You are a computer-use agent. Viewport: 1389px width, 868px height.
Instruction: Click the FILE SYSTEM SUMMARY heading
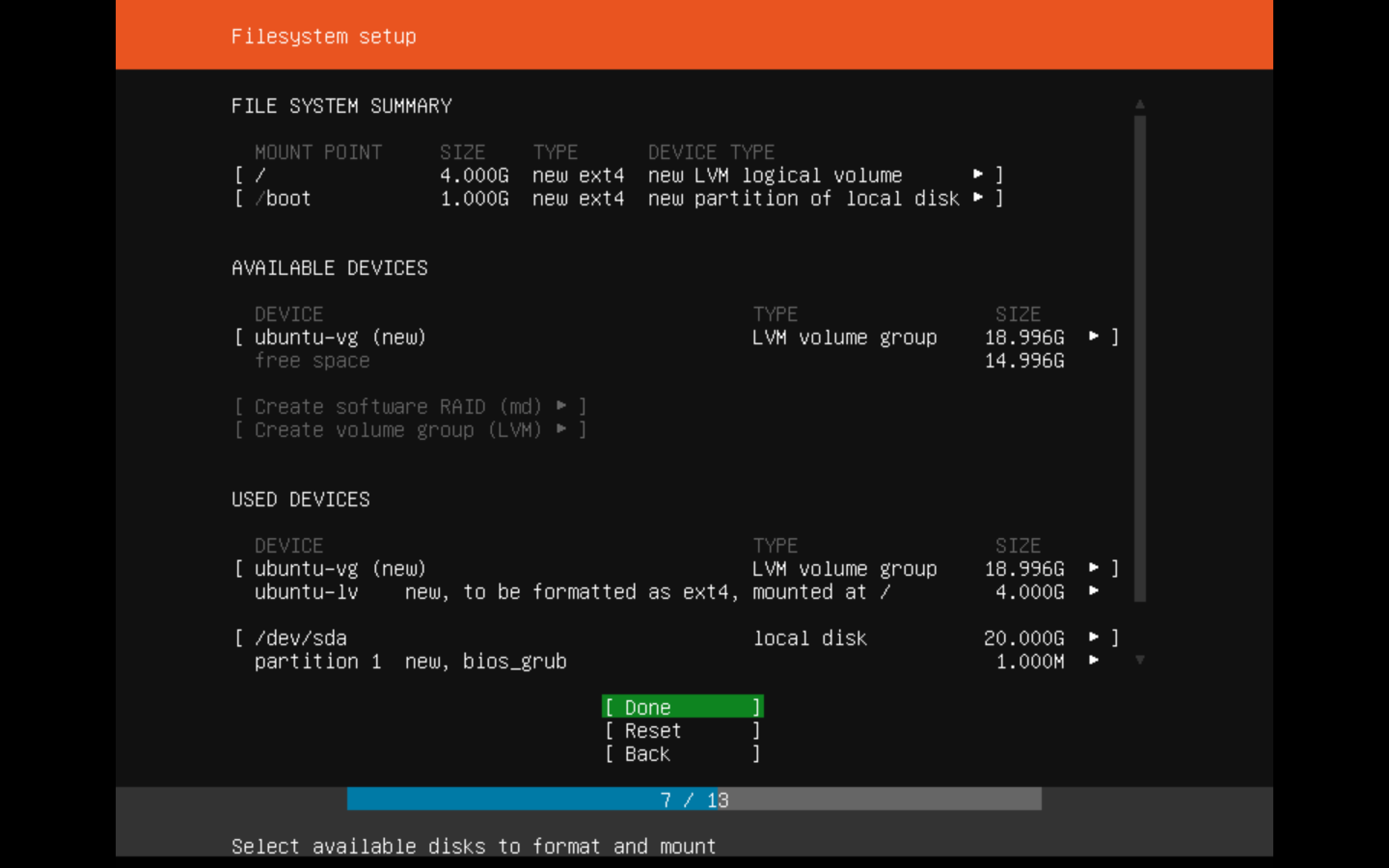click(341, 106)
